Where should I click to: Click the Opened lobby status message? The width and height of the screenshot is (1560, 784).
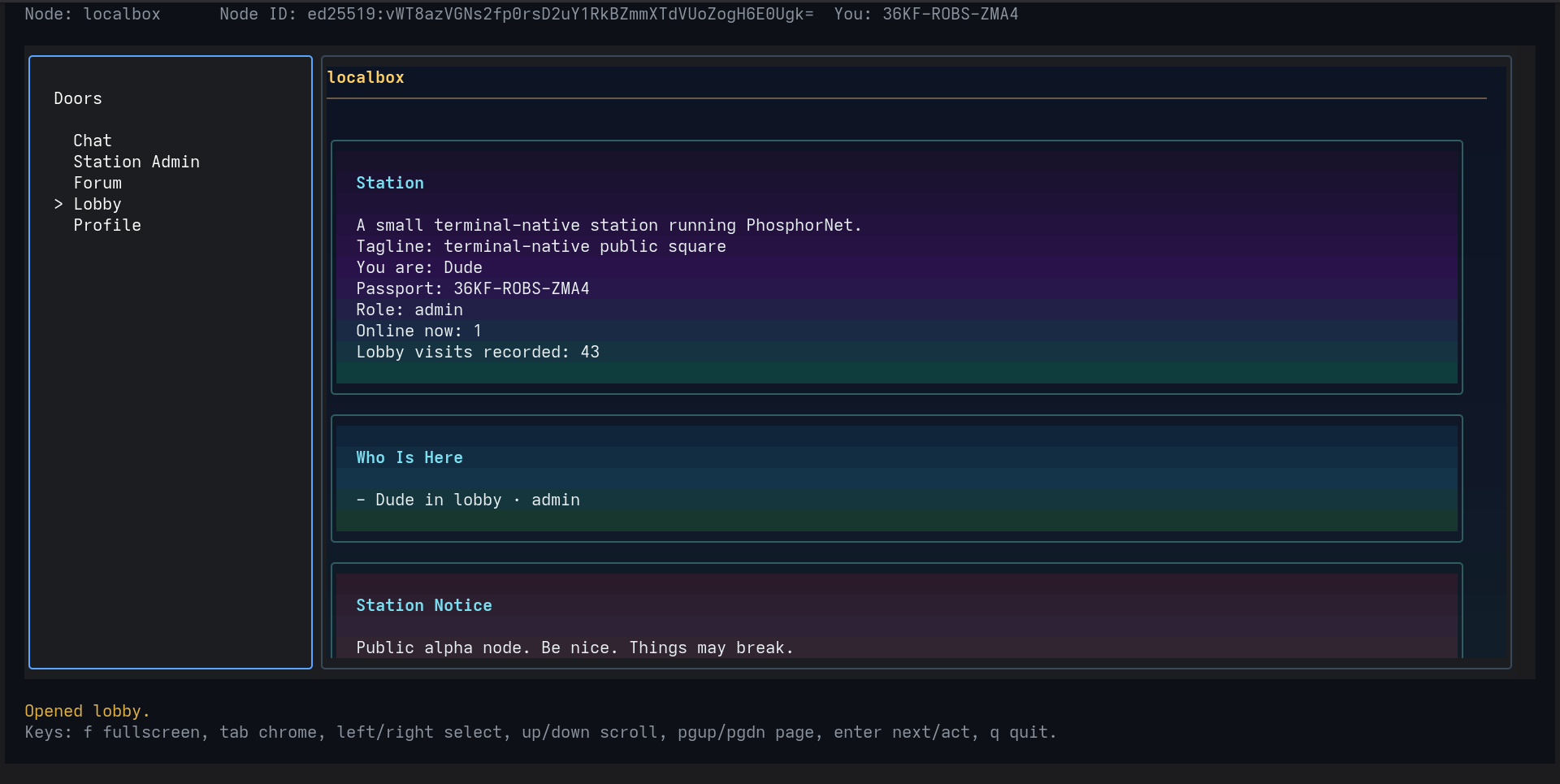pos(87,711)
